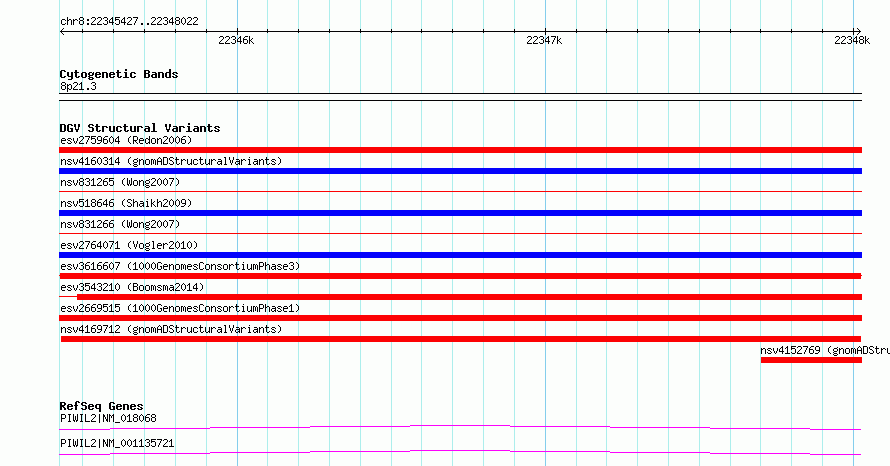890x466 pixels.
Task: Open nsv831265 (Wong2007) label
Action: pos(120,182)
